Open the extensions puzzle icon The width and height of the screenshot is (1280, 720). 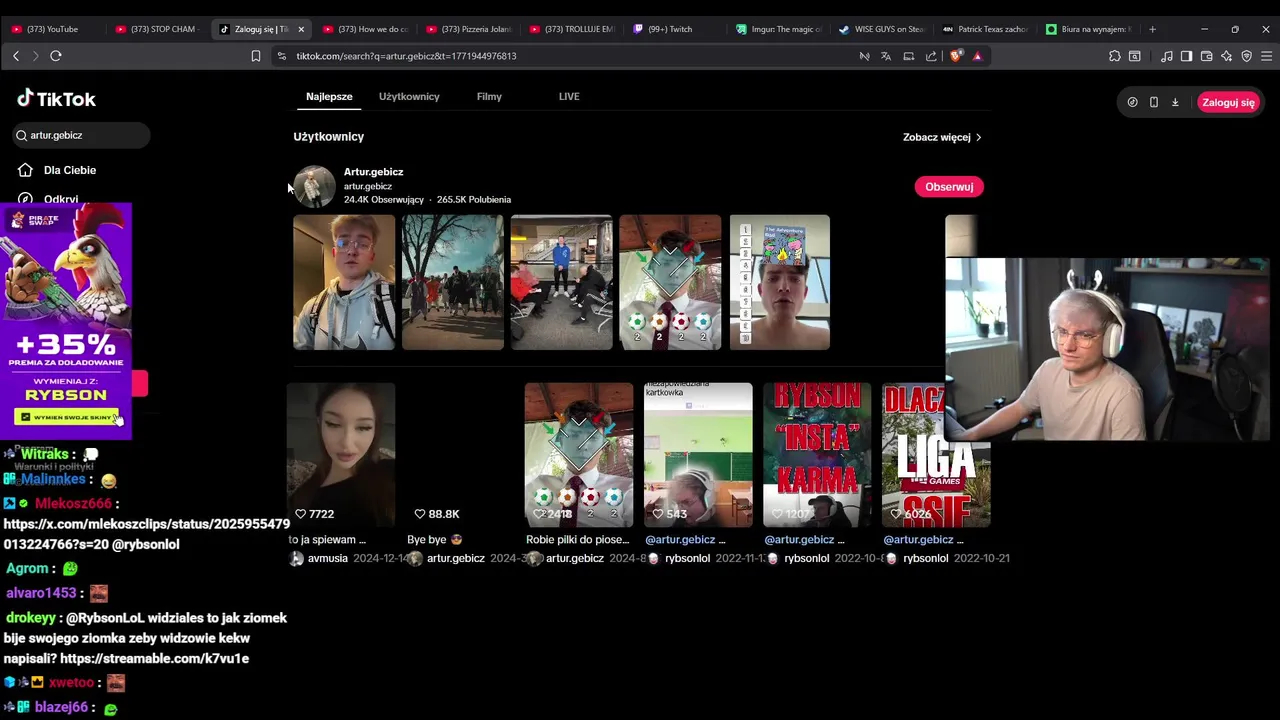(x=1115, y=56)
